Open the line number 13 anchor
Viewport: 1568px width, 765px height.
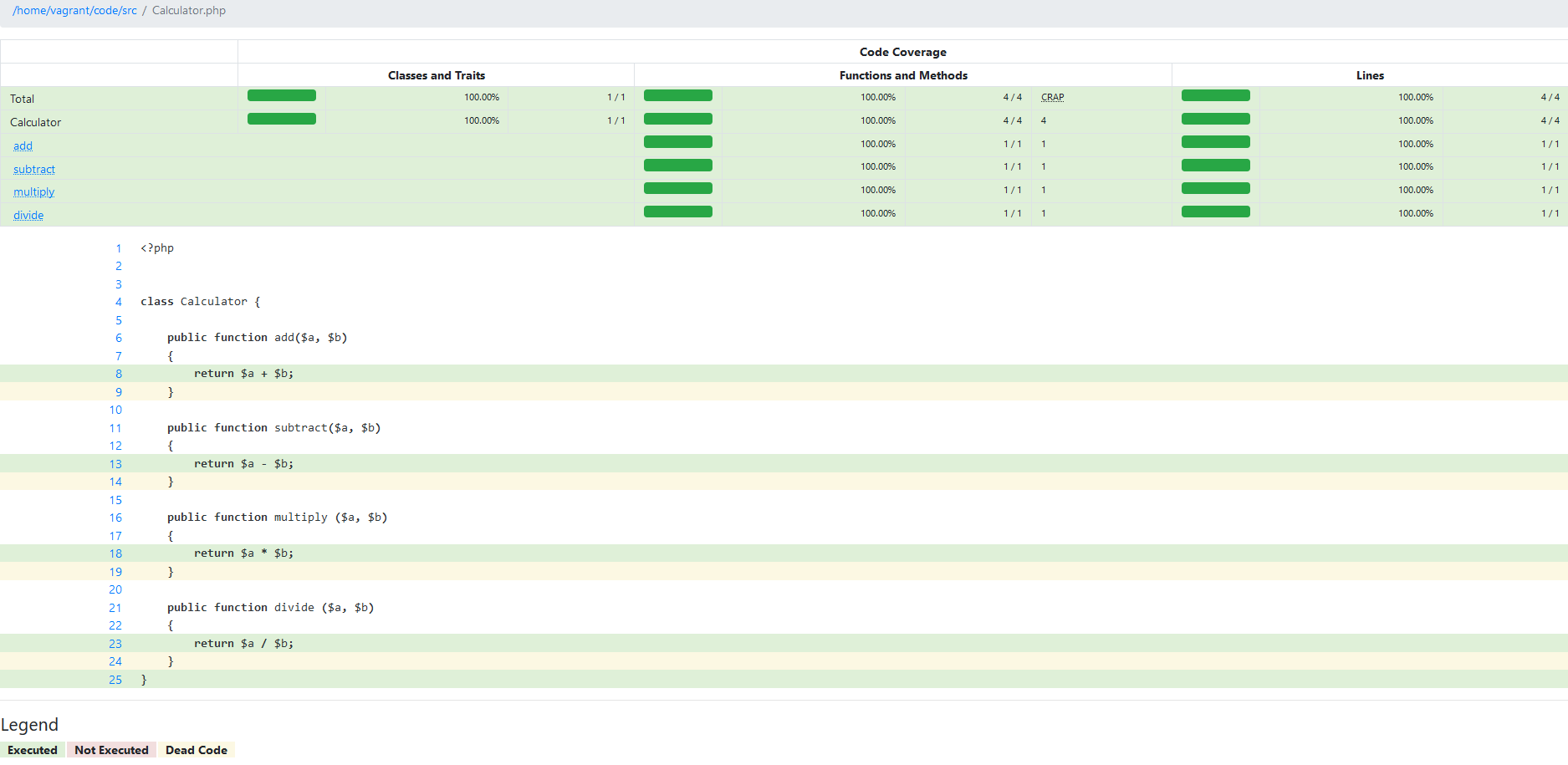(115, 464)
